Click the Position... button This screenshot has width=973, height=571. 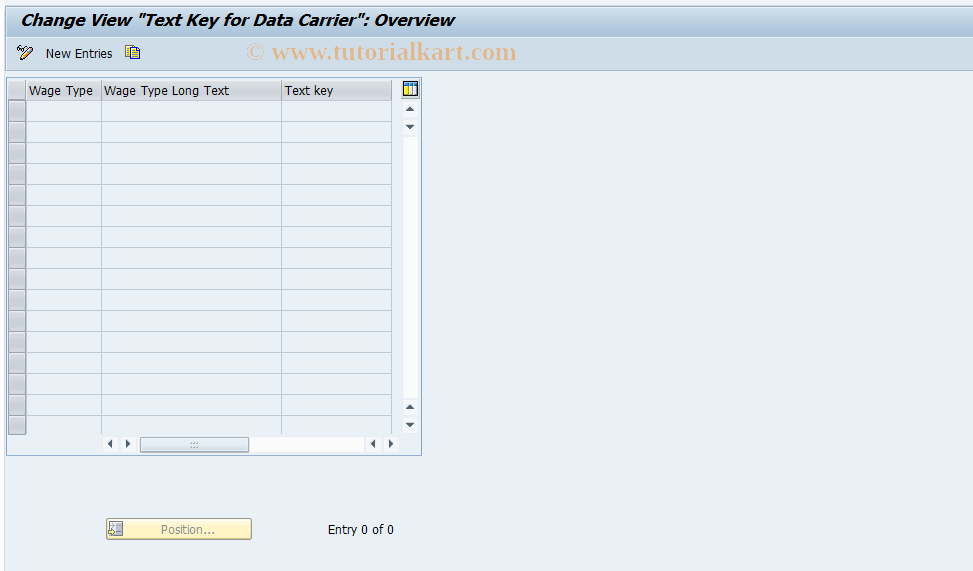[179, 529]
